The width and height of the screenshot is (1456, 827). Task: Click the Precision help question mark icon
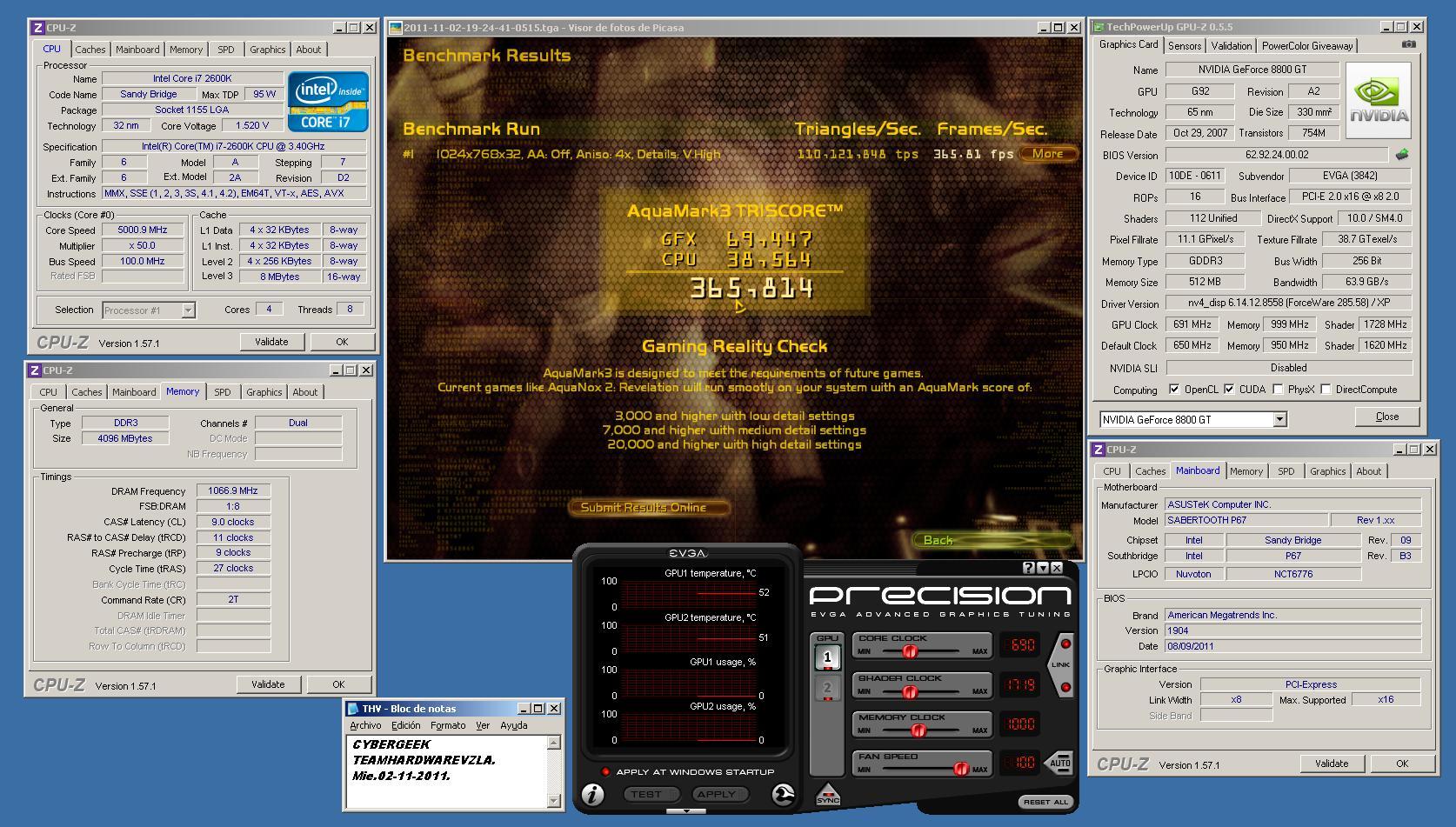1029,568
